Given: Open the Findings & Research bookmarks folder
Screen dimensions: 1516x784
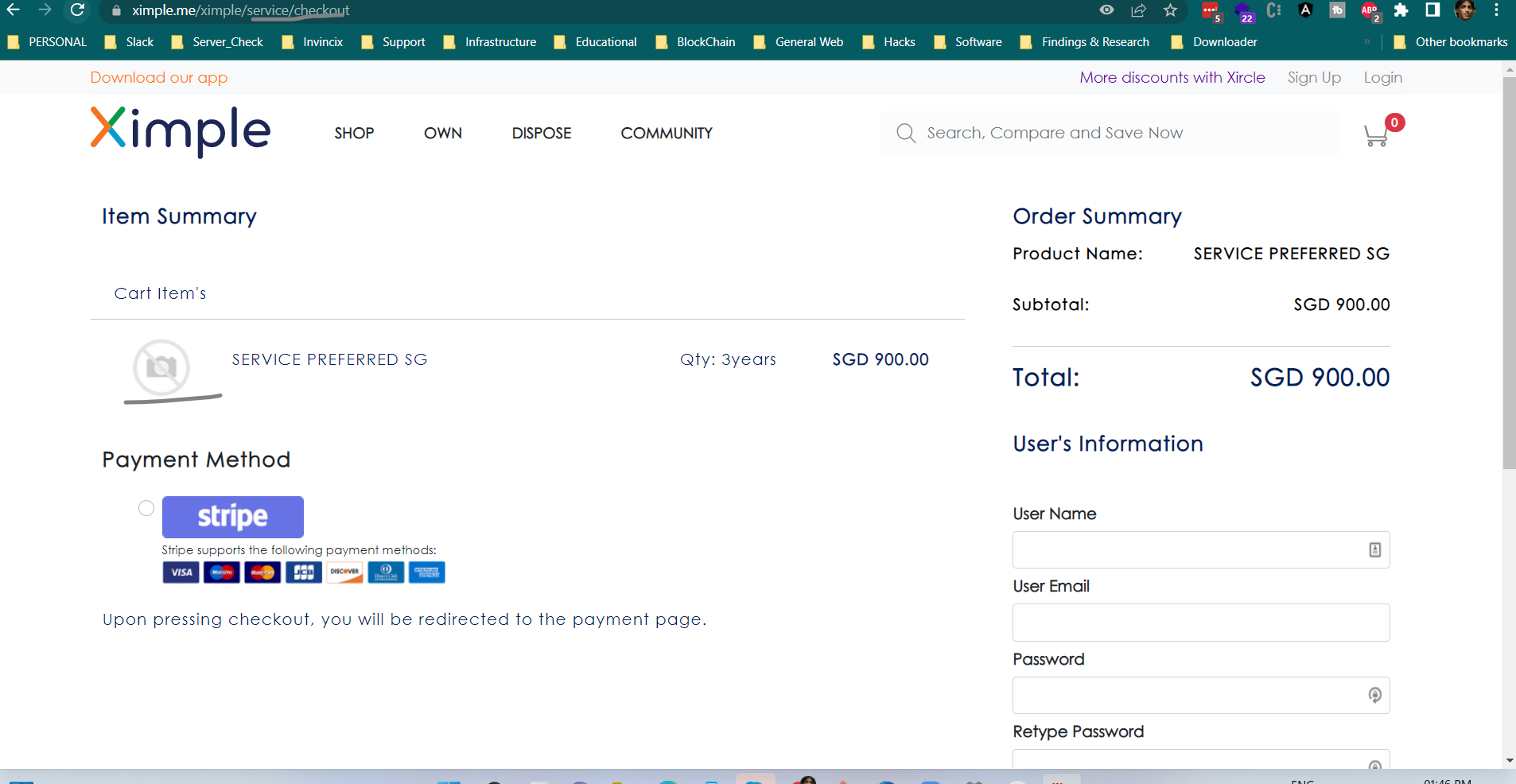Looking at the screenshot, I should click(x=1085, y=42).
